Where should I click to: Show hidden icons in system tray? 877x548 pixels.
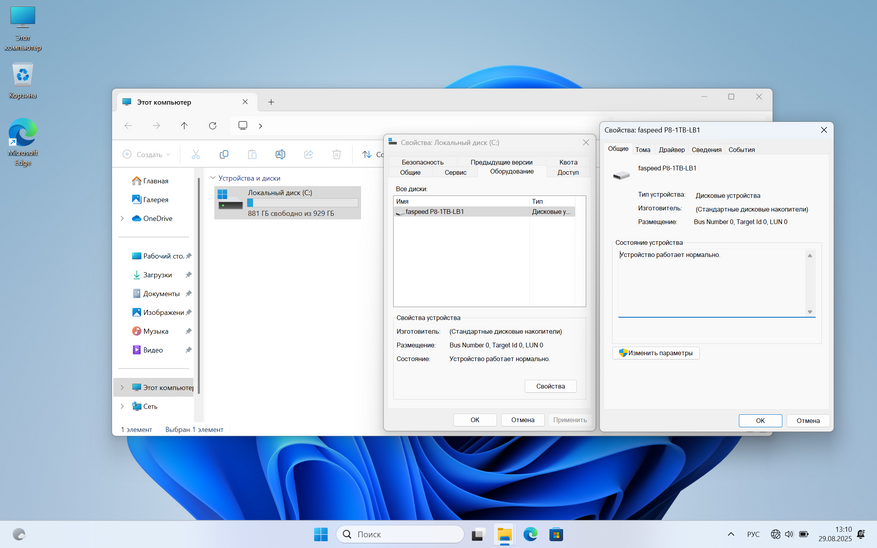pyautogui.click(x=730, y=534)
